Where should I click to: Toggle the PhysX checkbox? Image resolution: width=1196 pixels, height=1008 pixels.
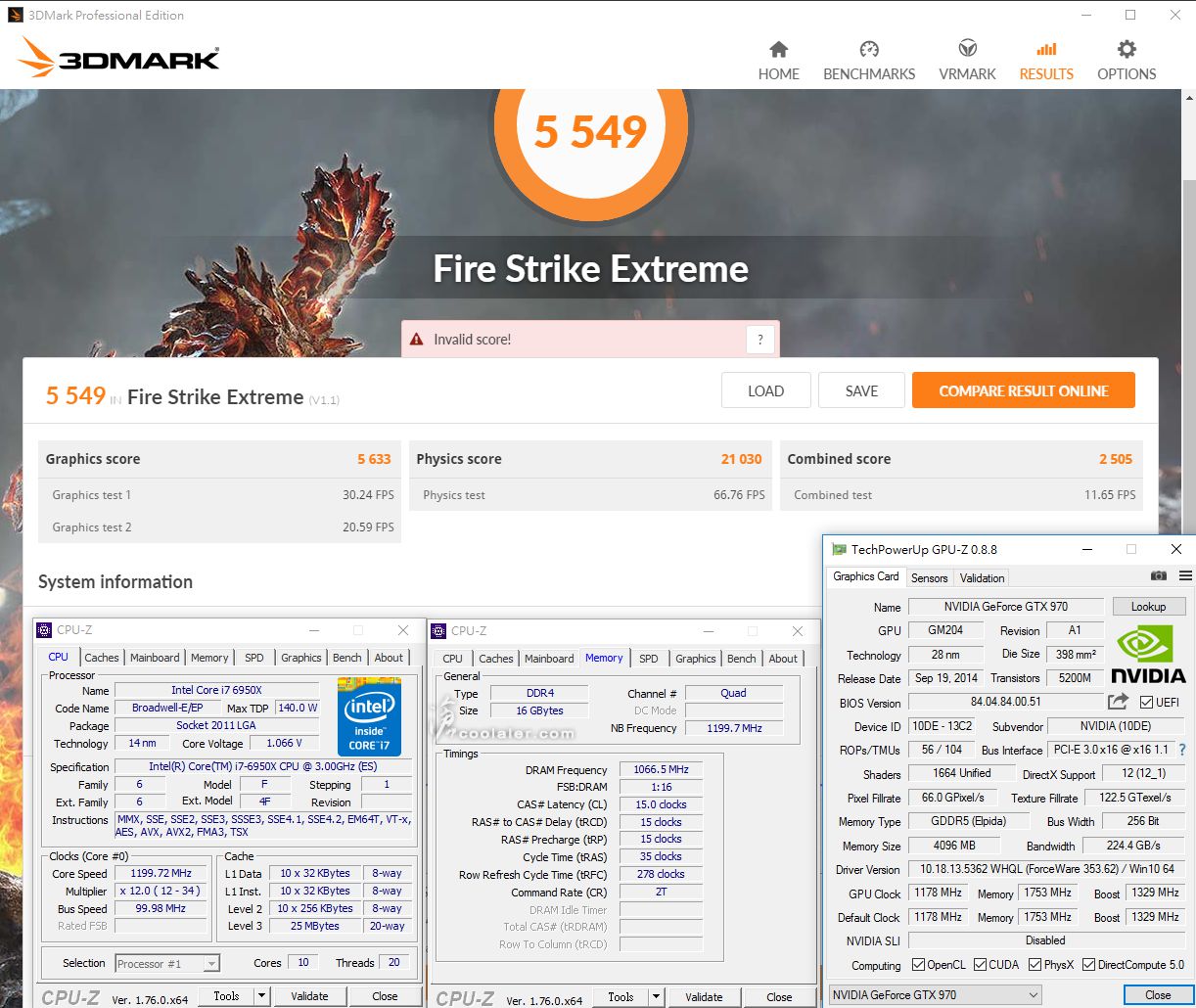click(1035, 964)
